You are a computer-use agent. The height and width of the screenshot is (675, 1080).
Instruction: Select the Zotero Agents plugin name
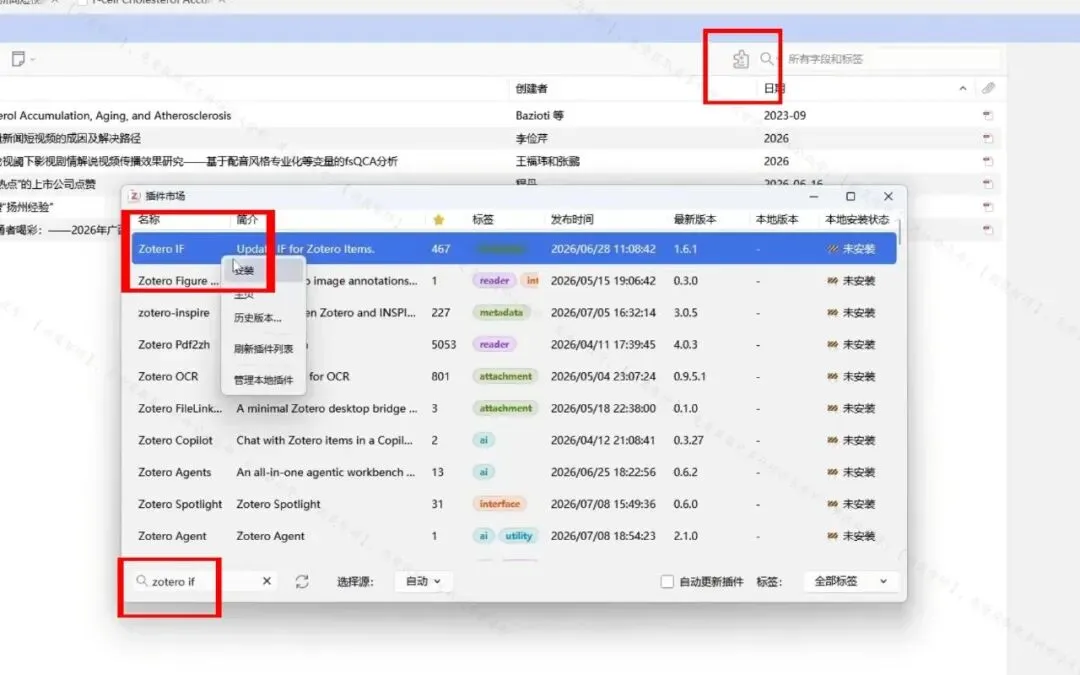tap(174, 472)
